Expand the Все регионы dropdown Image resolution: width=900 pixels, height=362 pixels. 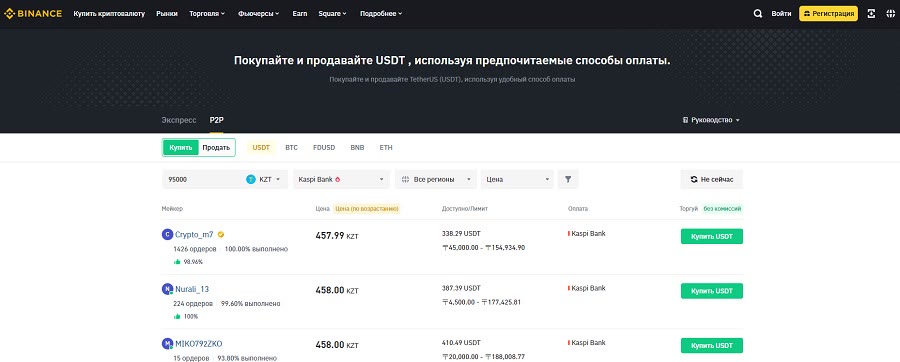pos(436,179)
